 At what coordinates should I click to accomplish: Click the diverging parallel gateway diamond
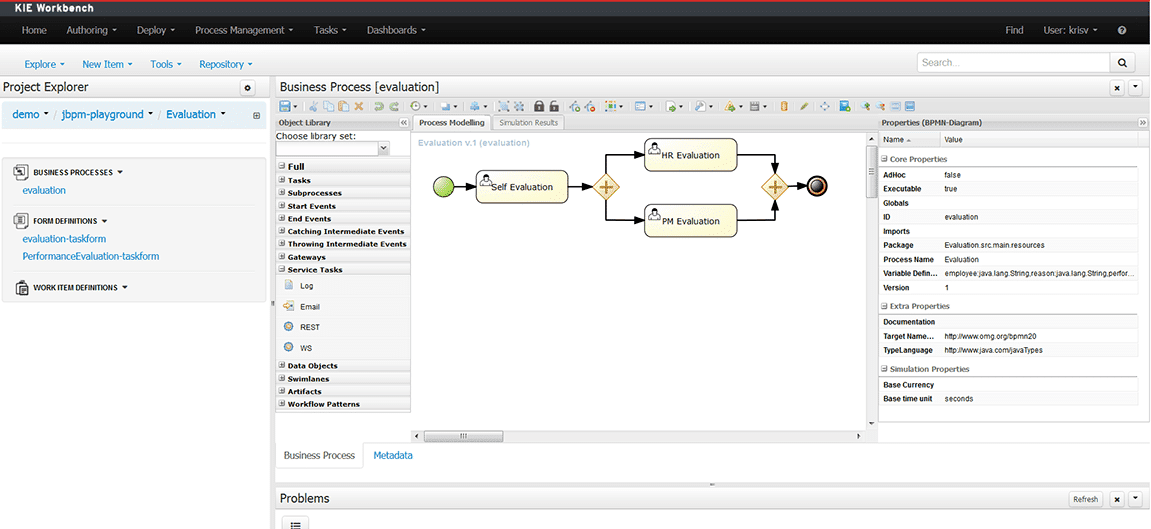606,187
